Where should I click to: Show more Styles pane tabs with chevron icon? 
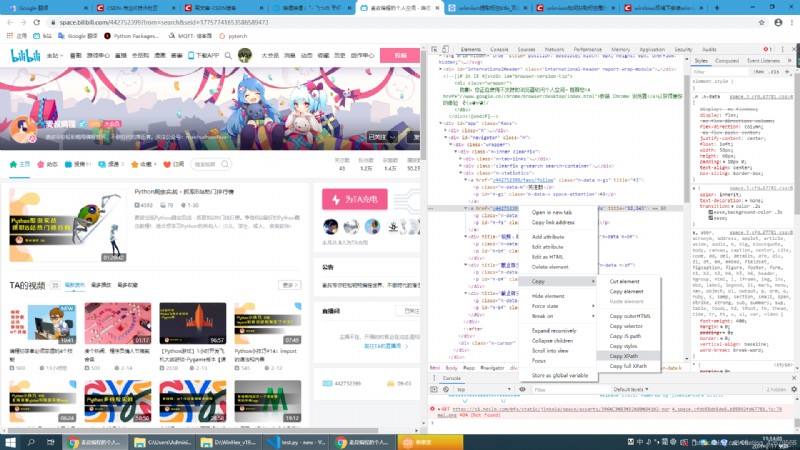click(790, 61)
